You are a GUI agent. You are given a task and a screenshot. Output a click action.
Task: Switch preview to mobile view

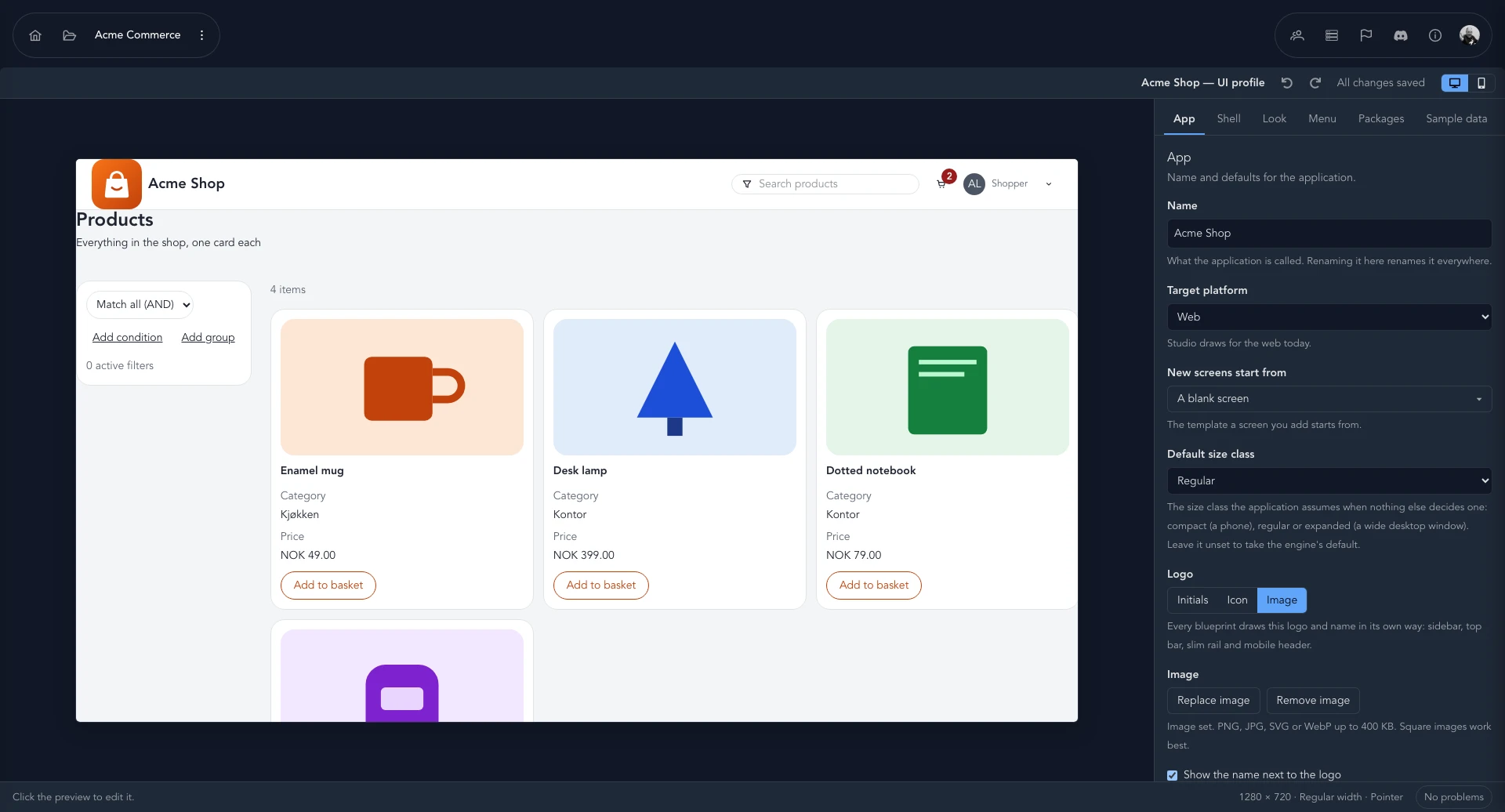click(x=1481, y=83)
